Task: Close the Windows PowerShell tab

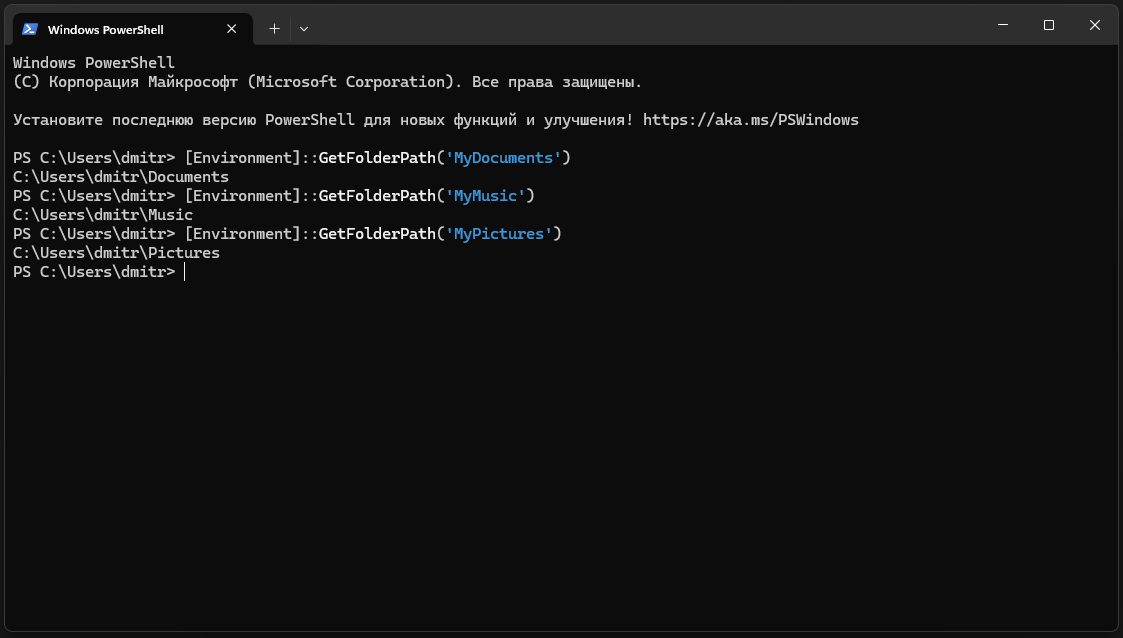Action: point(232,29)
